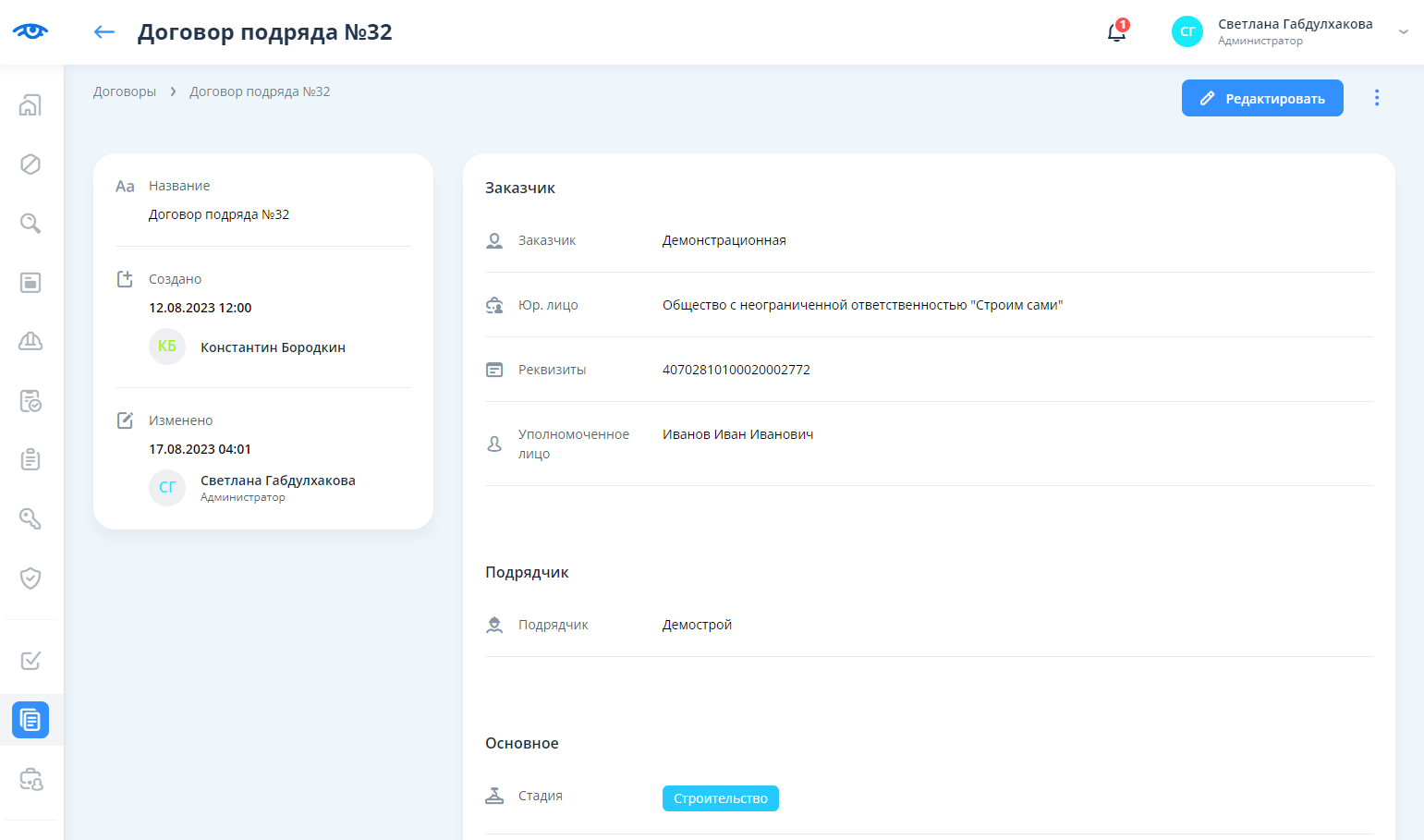The image size is (1424, 840).
Task: Click the СГ user avatar in header
Action: pos(1187,31)
